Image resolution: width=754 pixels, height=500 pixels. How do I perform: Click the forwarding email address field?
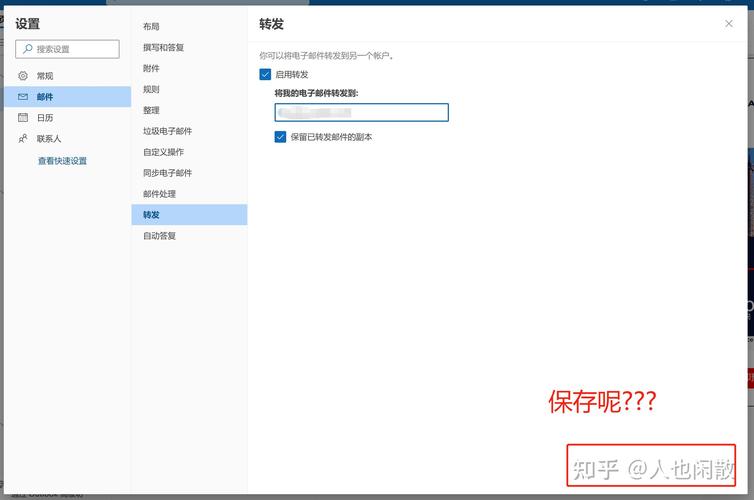362,112
